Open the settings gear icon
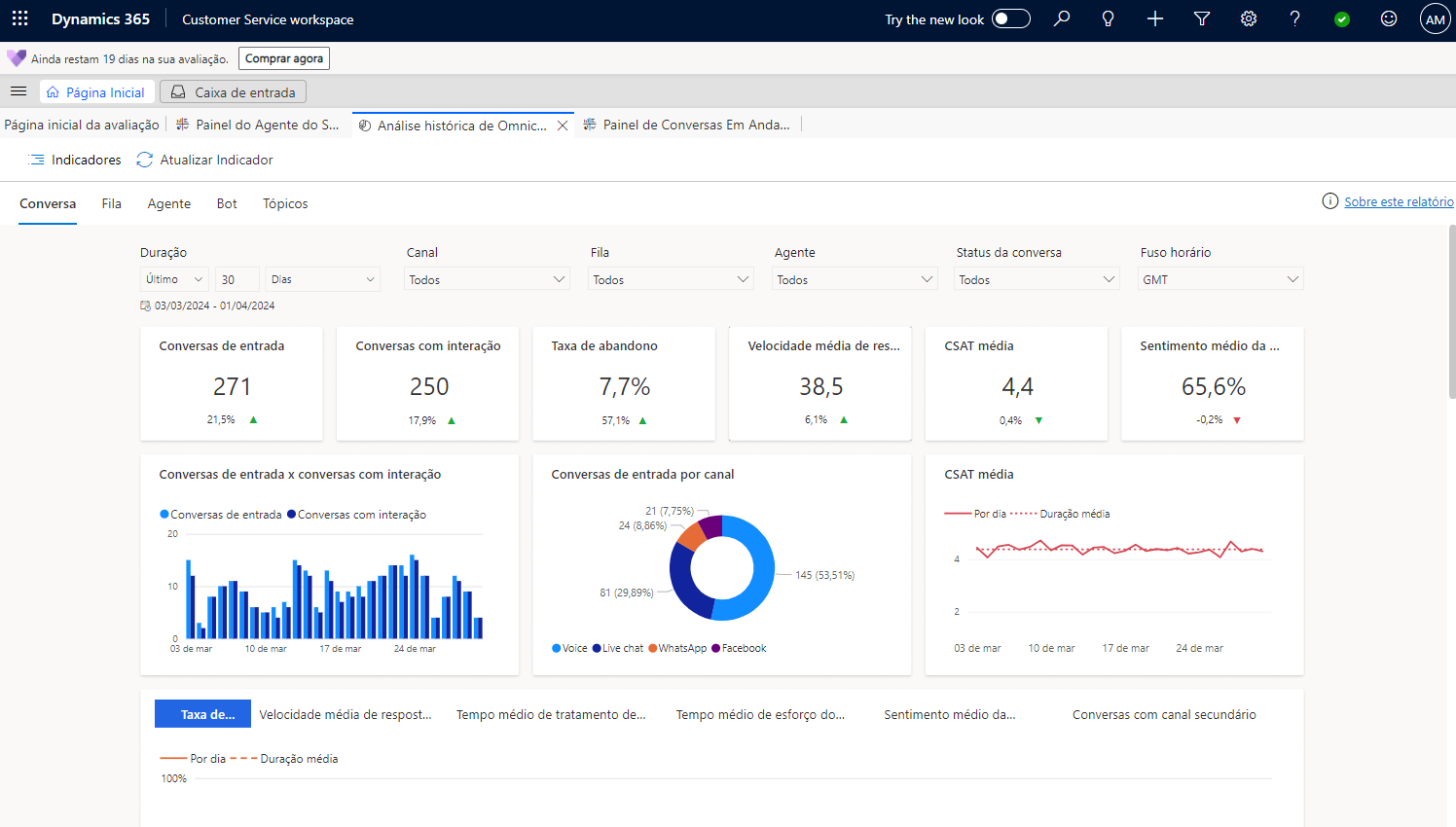1456x827 pixels. 1249,18
